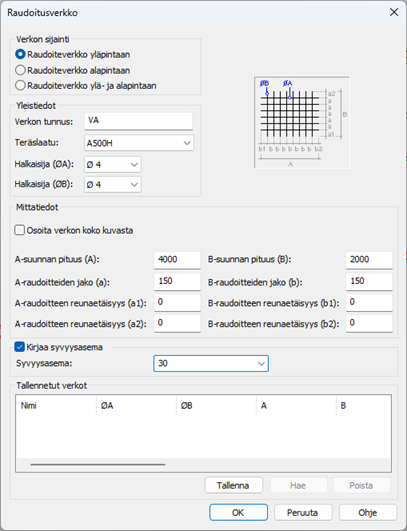Click the Tallenna button
Viewport: 407px width, 531px height.
pos(233,485)
